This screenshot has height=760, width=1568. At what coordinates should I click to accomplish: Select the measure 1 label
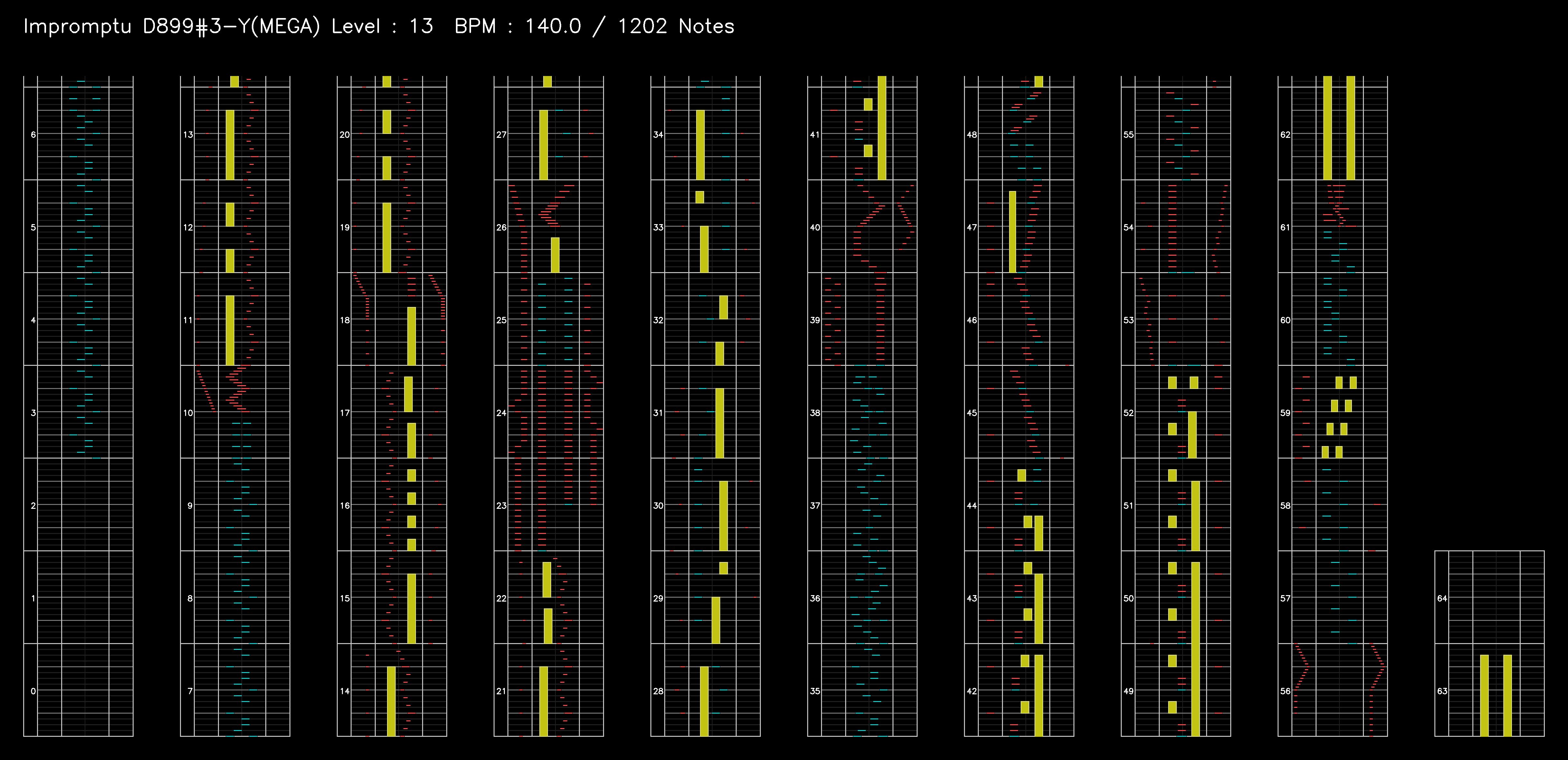click(33, 598)
